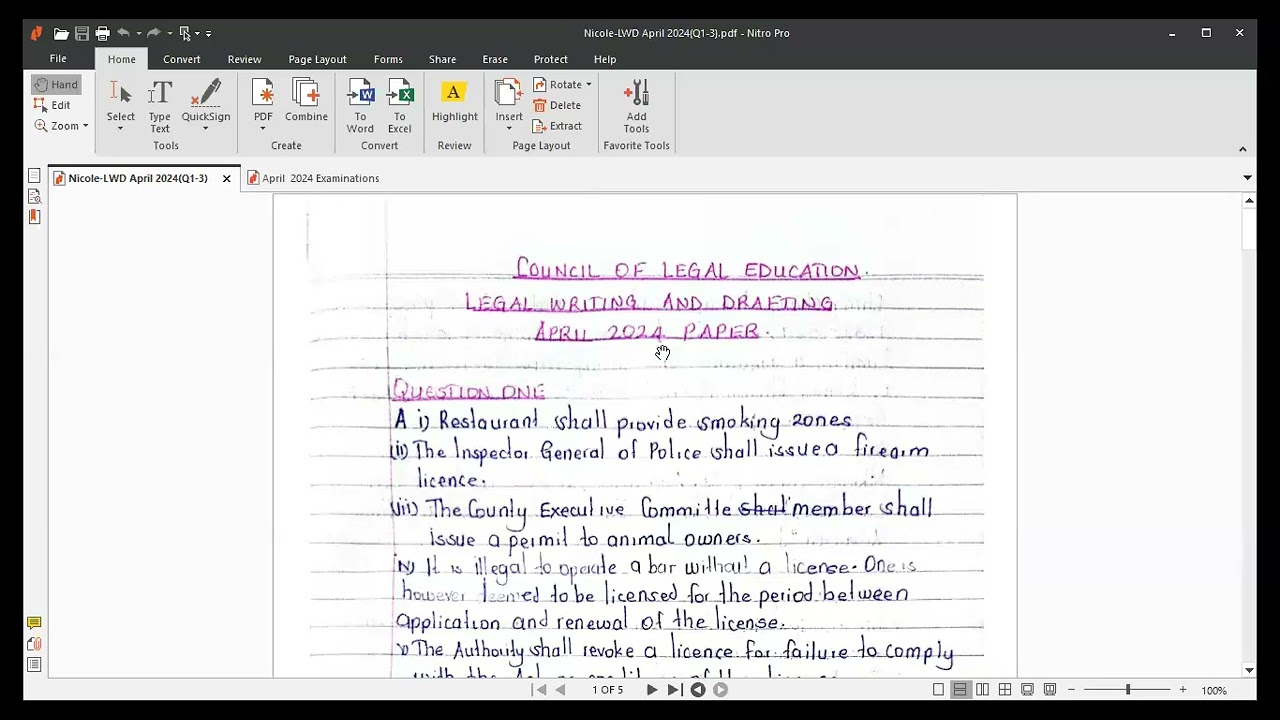Extract pages from the document
The width and height of the screenshot is (1280, 720).
click(x=558, y=126)
